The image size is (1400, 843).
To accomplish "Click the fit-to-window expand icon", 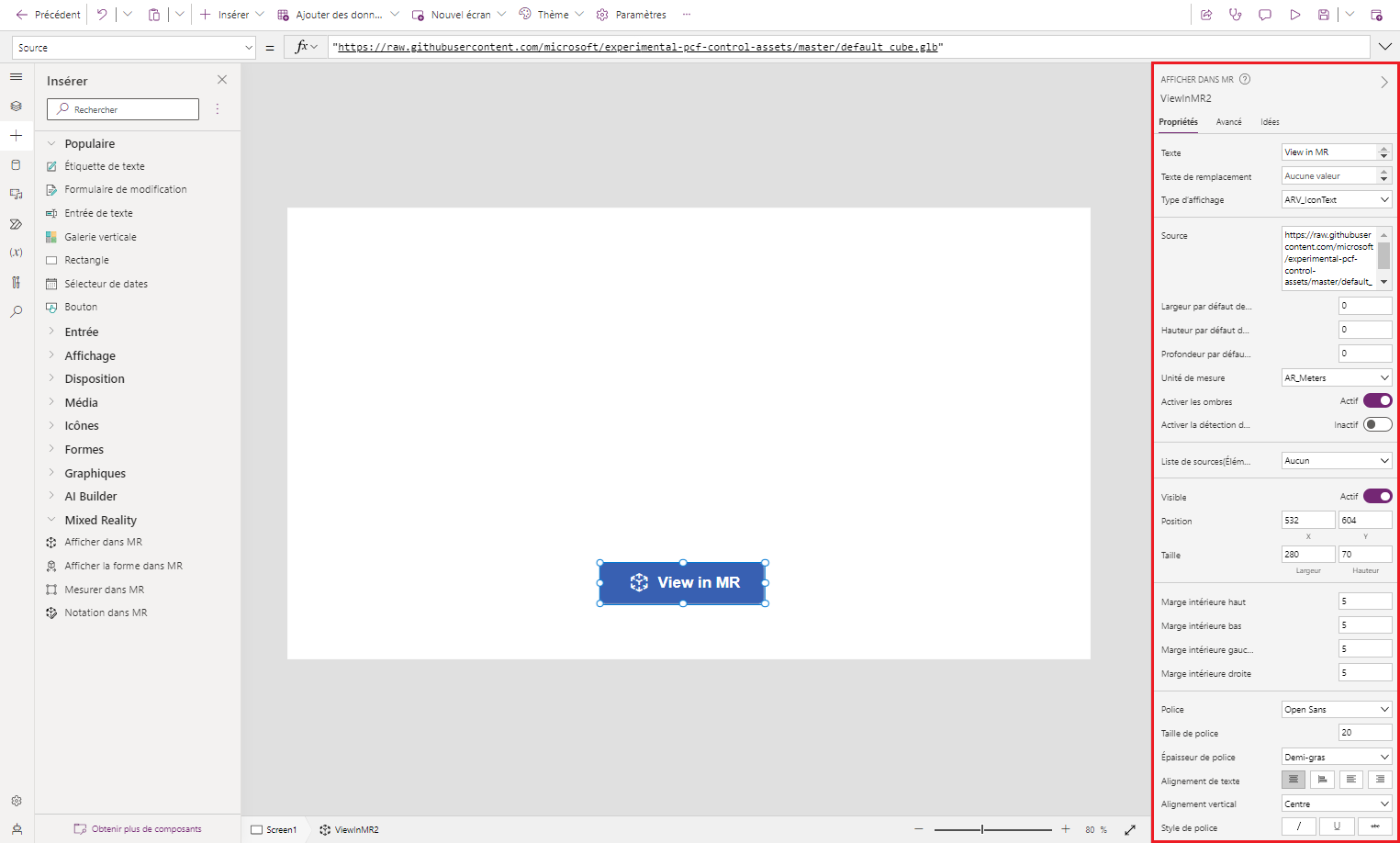I will [1130, 829].
